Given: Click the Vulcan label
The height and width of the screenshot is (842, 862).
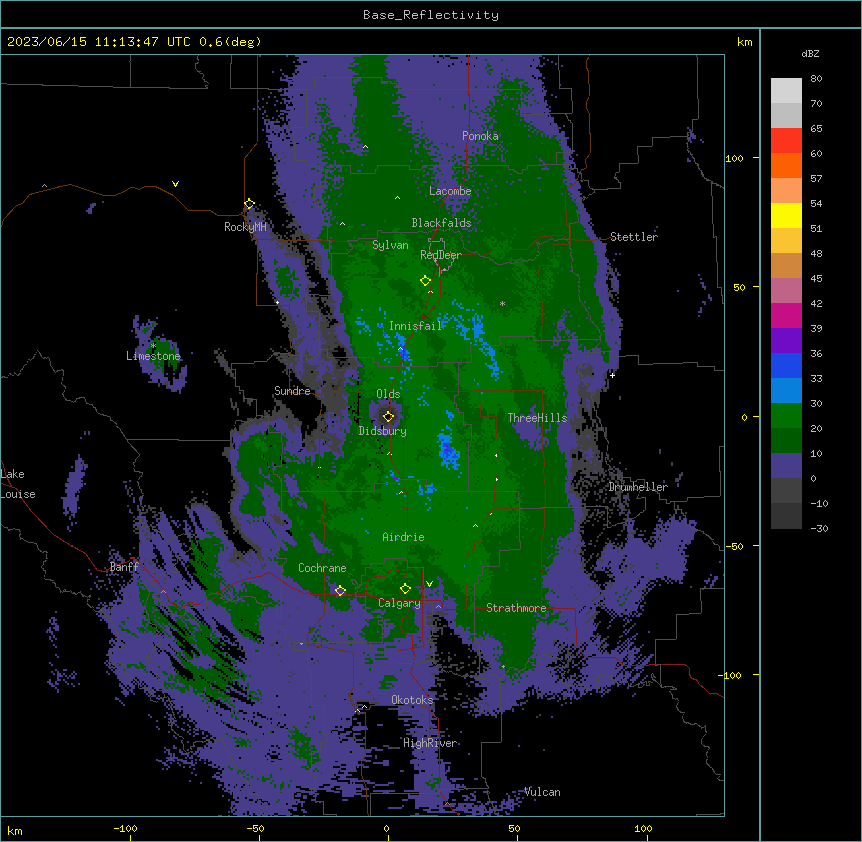Looking at the screenshot, I should [542, 792].
